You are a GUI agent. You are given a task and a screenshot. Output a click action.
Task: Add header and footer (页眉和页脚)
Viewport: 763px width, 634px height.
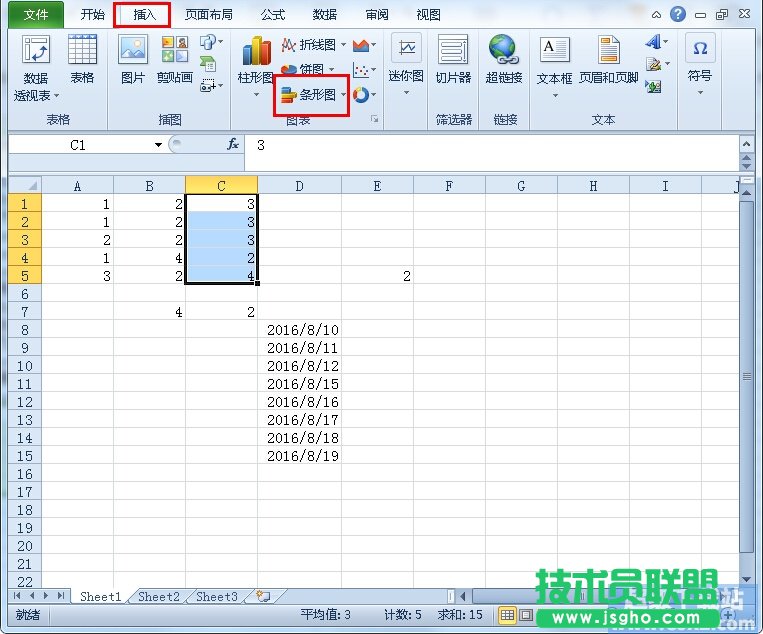tap(608, 59)
